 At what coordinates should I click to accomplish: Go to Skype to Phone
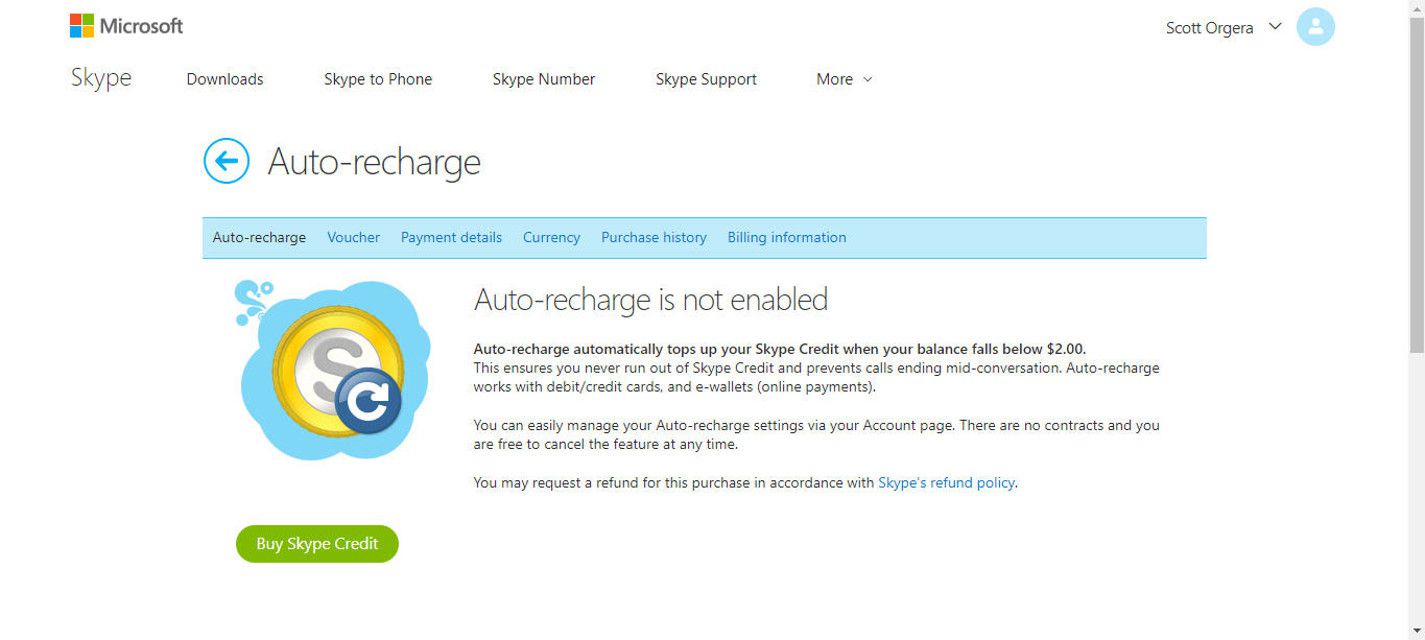click(x=378, y=79)
